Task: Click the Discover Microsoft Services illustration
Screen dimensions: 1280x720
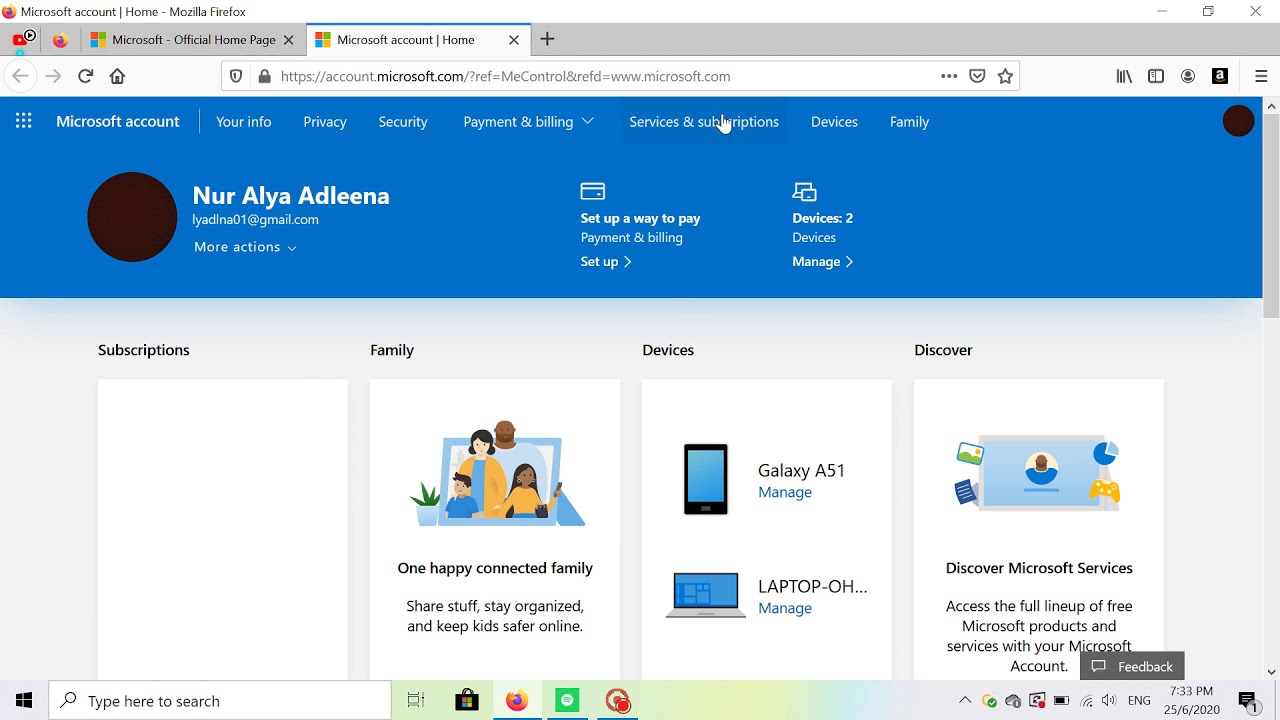Action: coord(1038,474)
